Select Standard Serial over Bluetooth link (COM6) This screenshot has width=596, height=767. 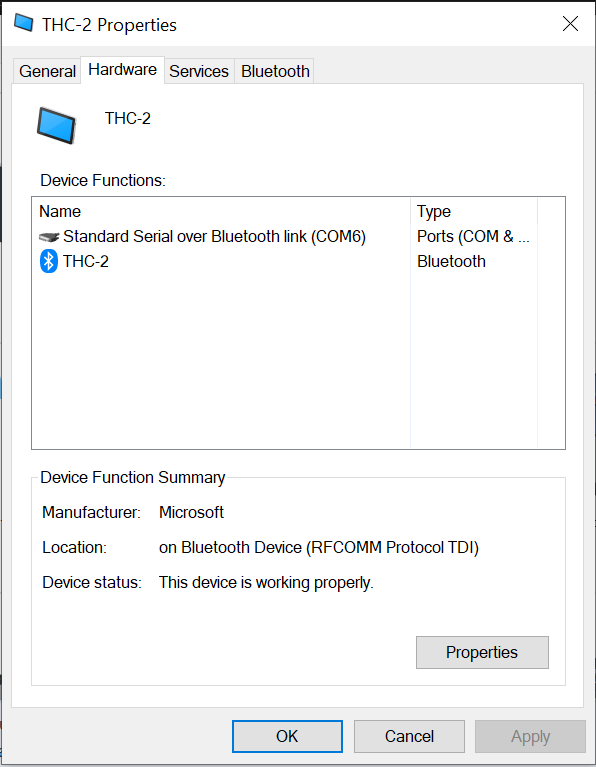tap(214, 237)
